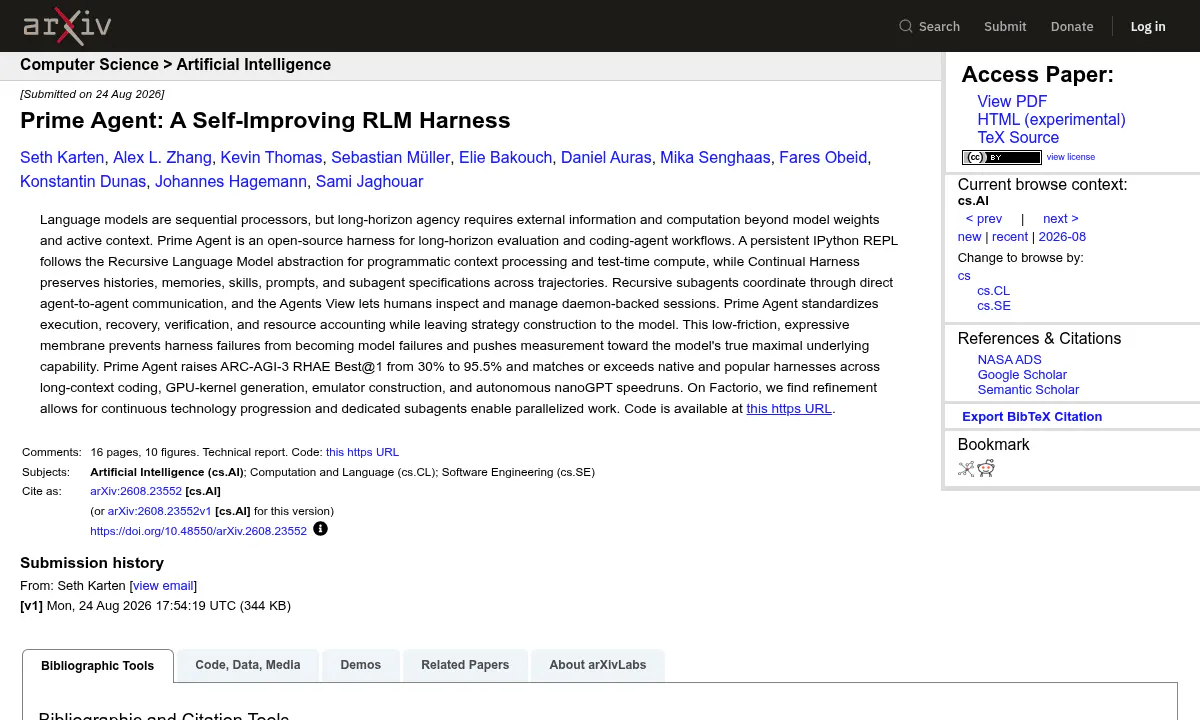Click author Elie Bakouch
The image size is (1200, 720).
(x=505, y=158)
